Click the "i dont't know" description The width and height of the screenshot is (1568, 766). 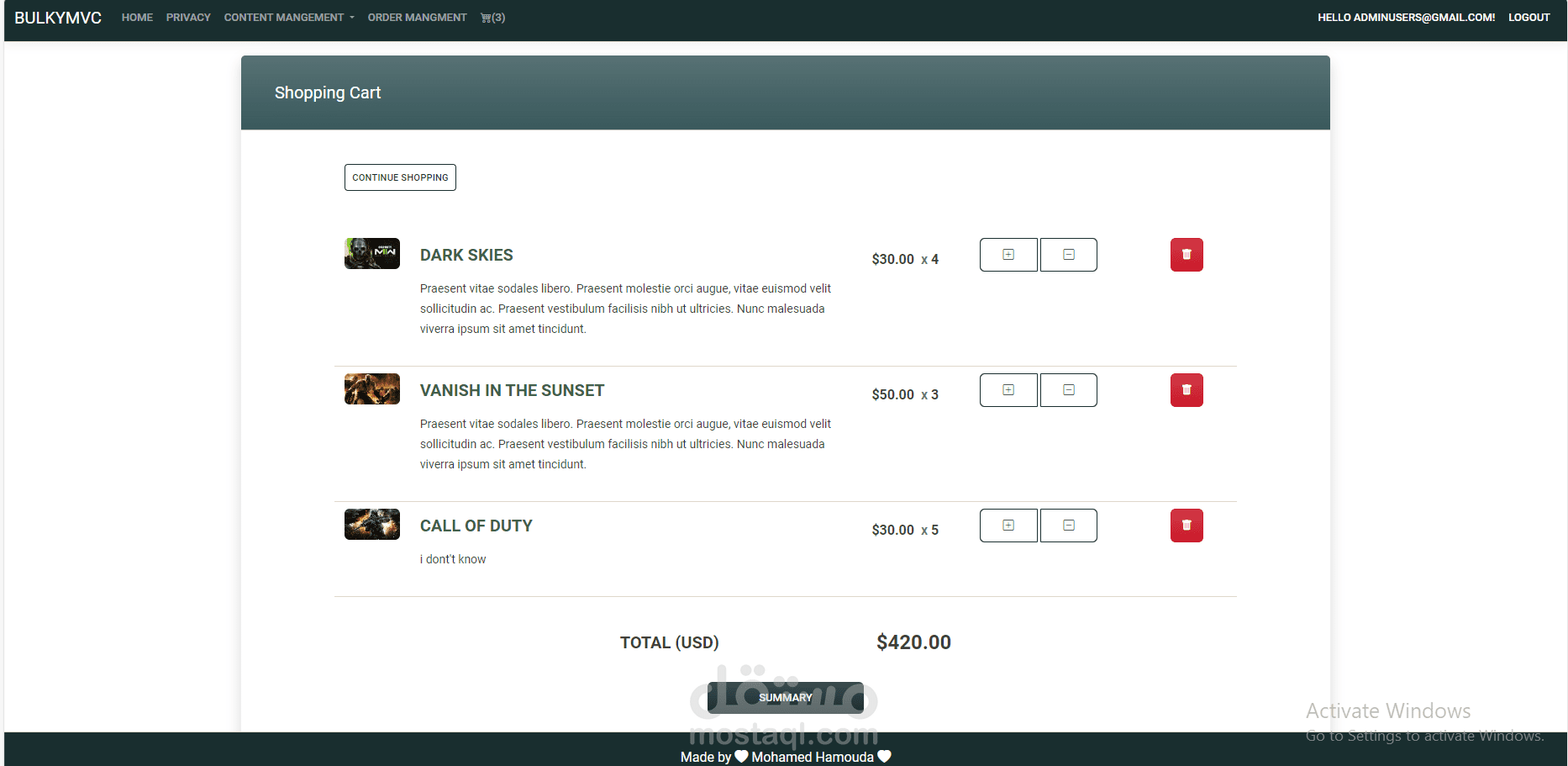tap(453, 559)
